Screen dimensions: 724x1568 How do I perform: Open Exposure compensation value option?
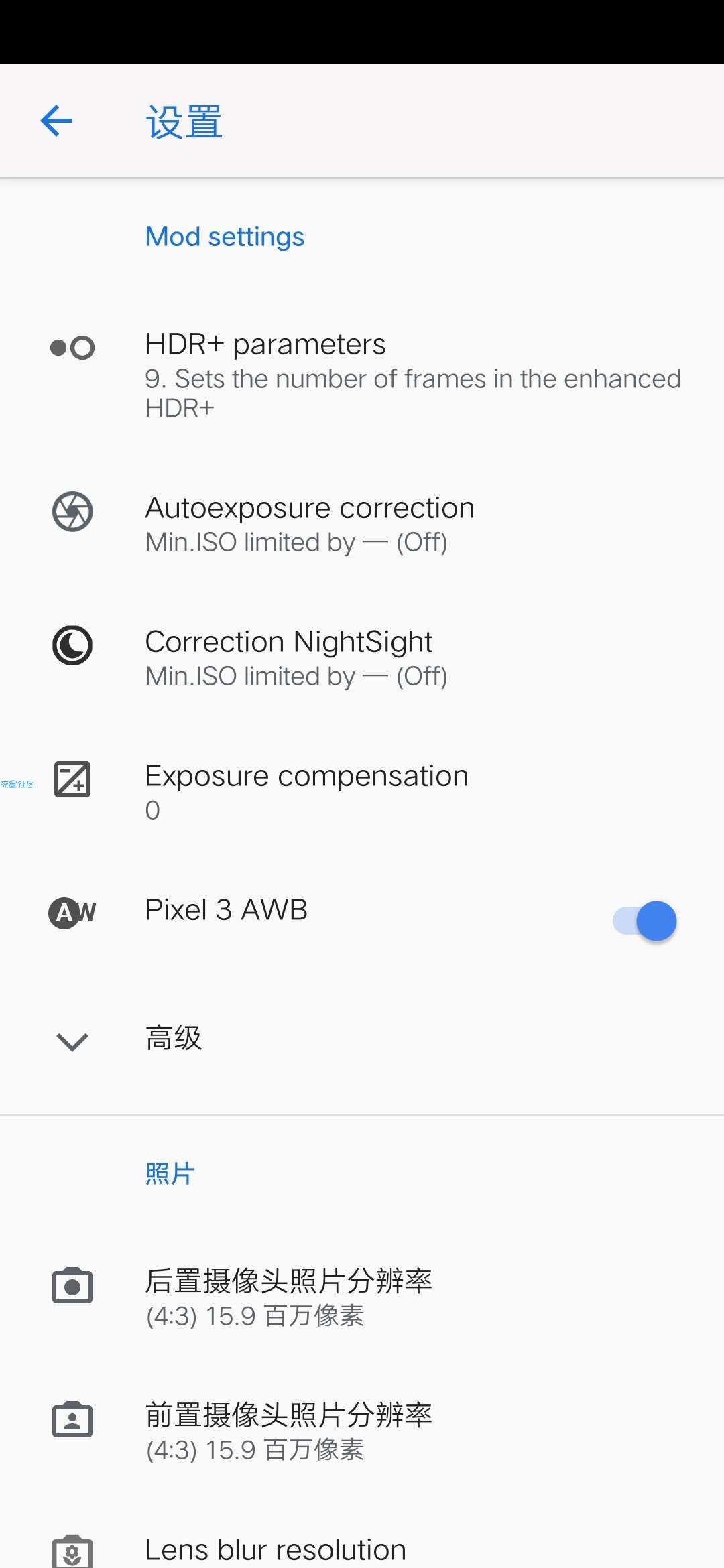pyautogui.click(x=362, y=793)
